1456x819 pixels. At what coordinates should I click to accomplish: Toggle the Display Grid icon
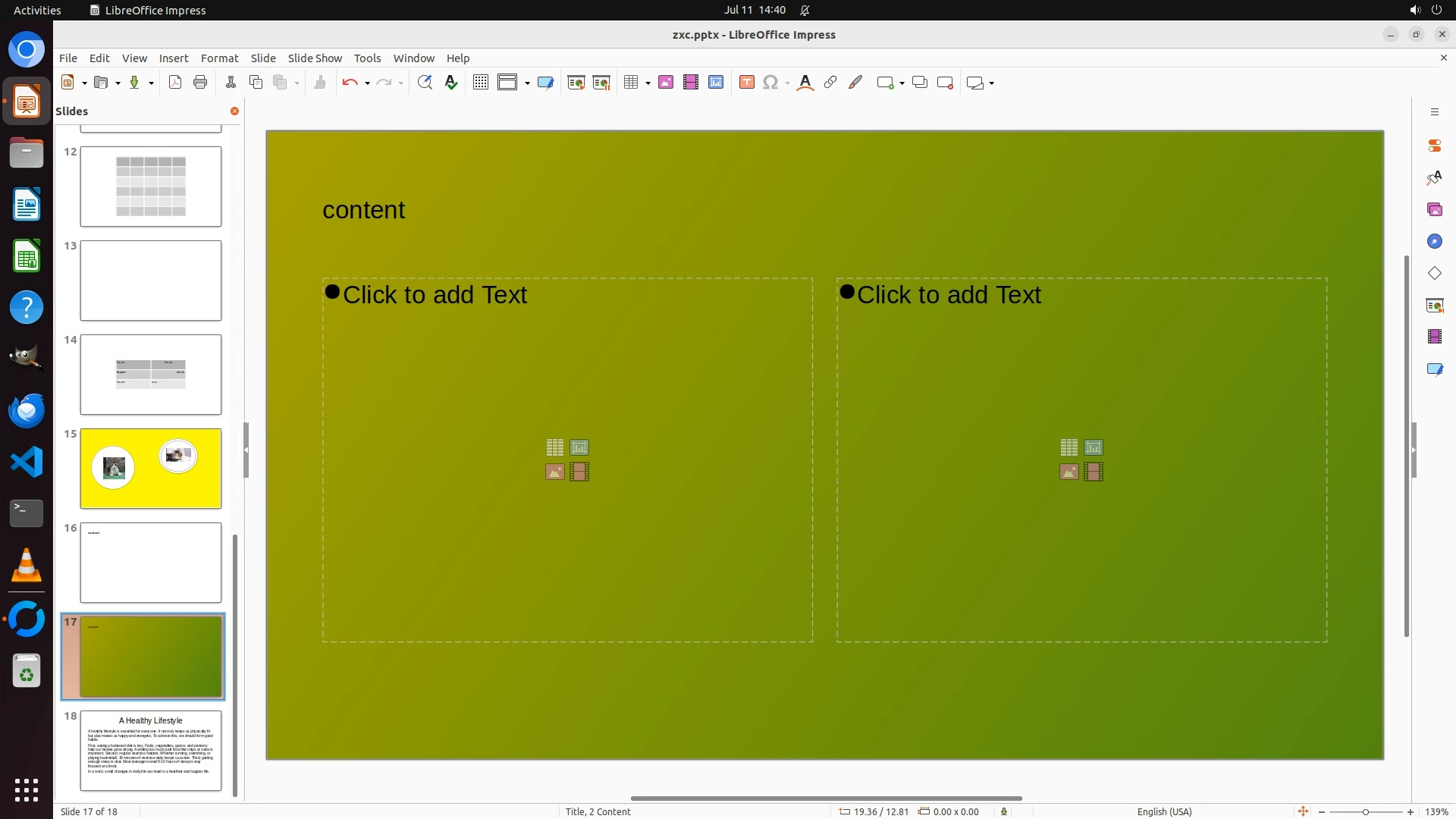[481, 83]
